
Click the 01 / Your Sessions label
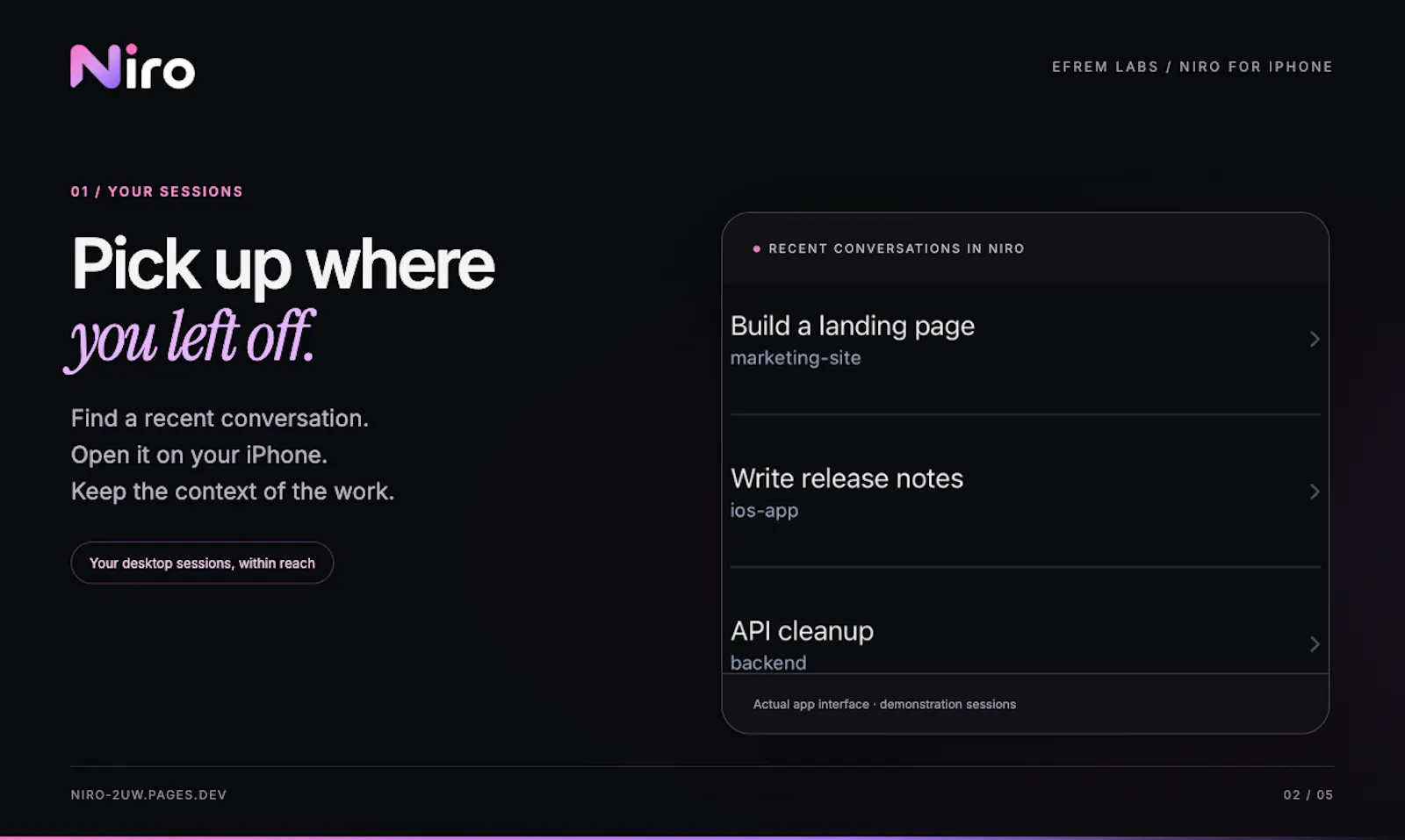157,191
